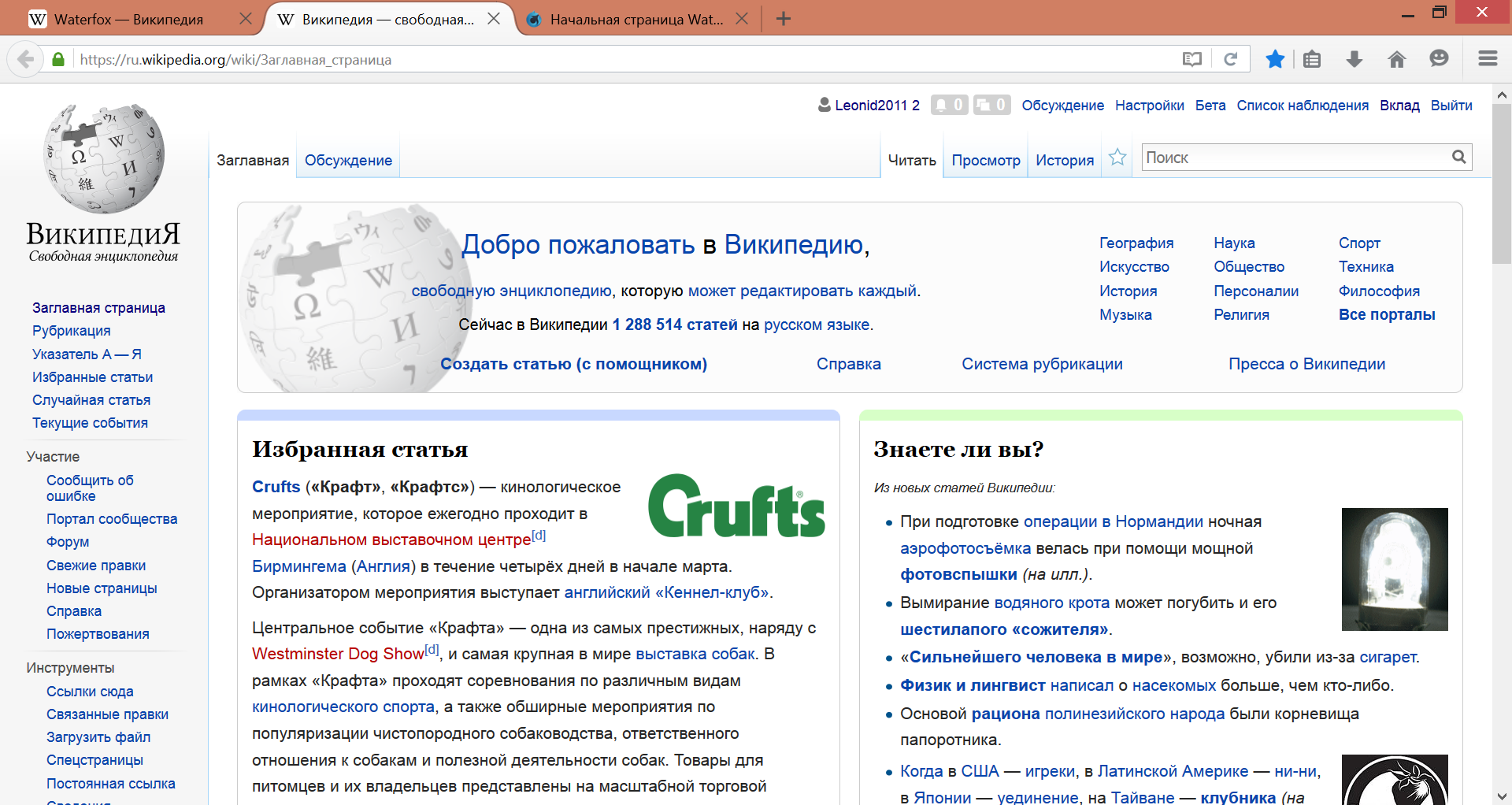This screenshot has height=805, width=1512.
Task: Select the Просмотр tab
Action: point(986,161)
